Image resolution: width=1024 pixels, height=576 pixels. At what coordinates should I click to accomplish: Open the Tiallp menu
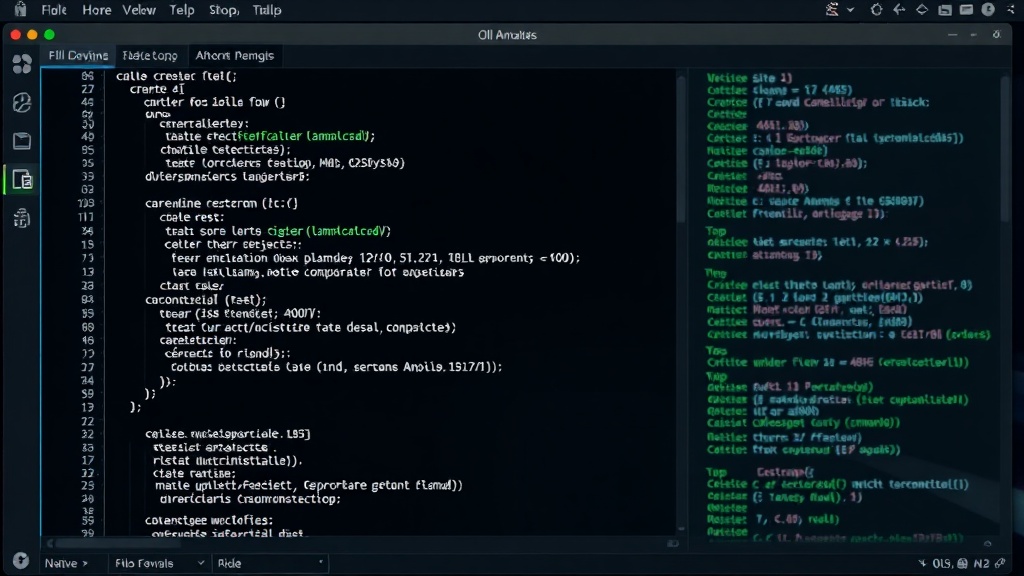tap(267, 10)
